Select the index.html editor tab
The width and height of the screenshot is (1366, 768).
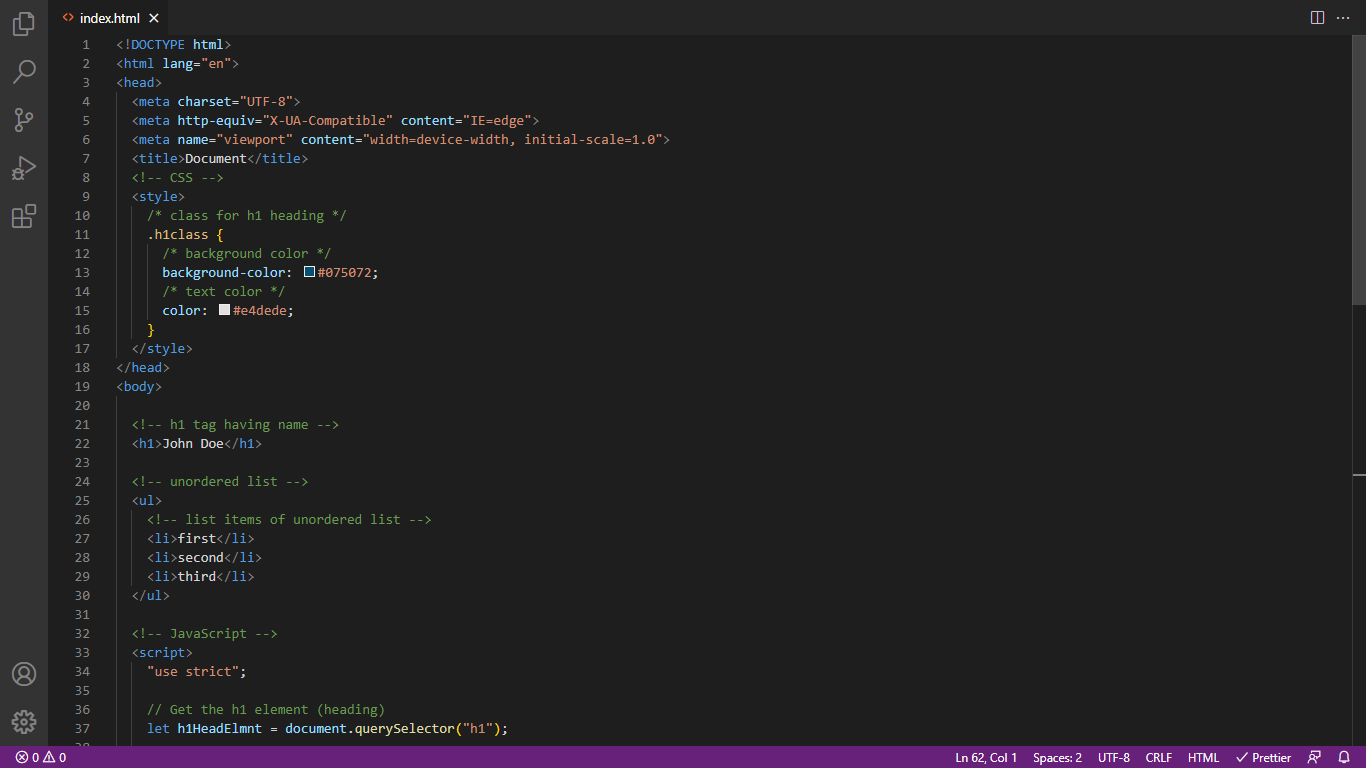click(109, 18)
